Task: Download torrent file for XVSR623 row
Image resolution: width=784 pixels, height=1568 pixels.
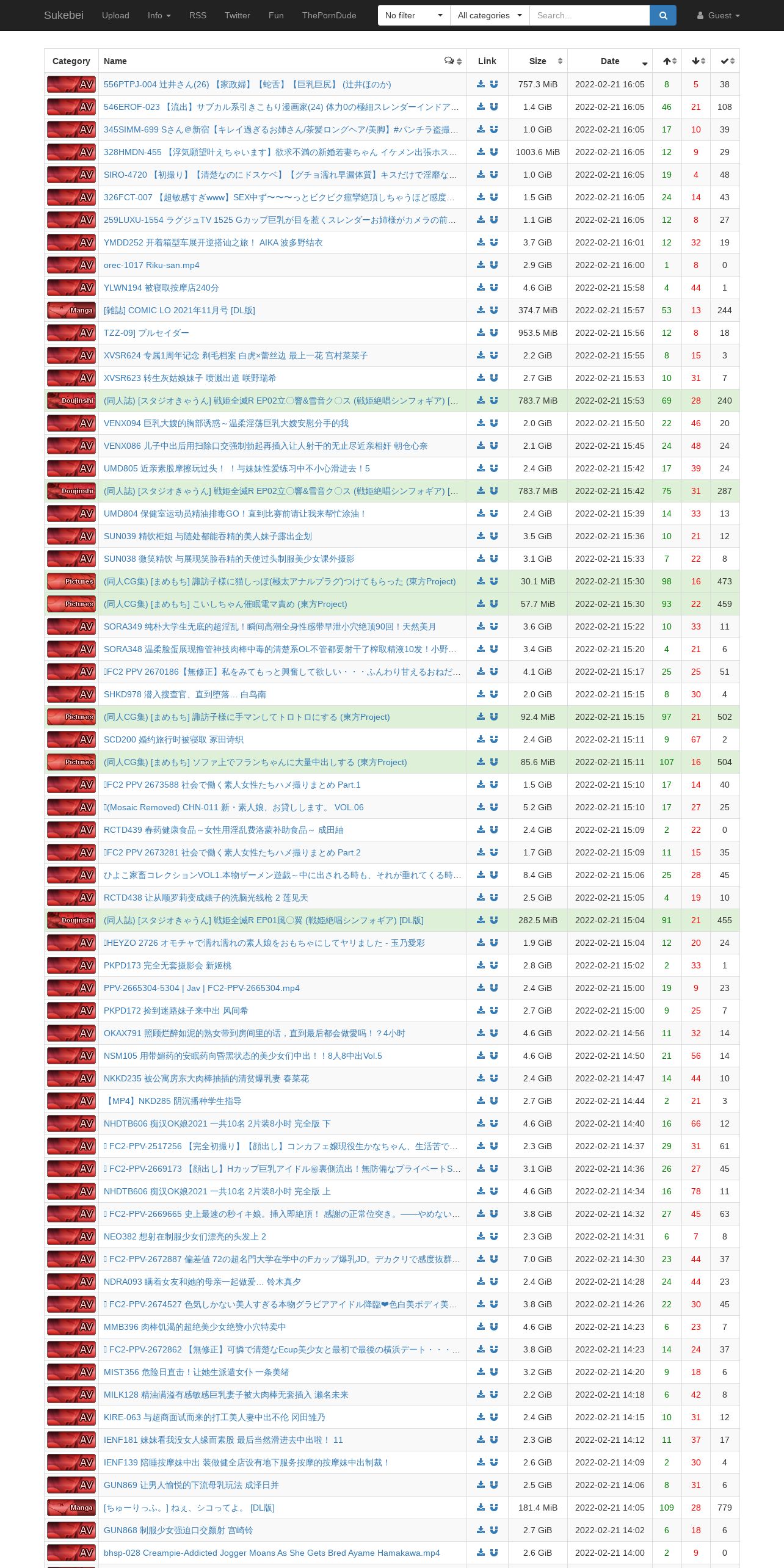Action: point(481,378)
